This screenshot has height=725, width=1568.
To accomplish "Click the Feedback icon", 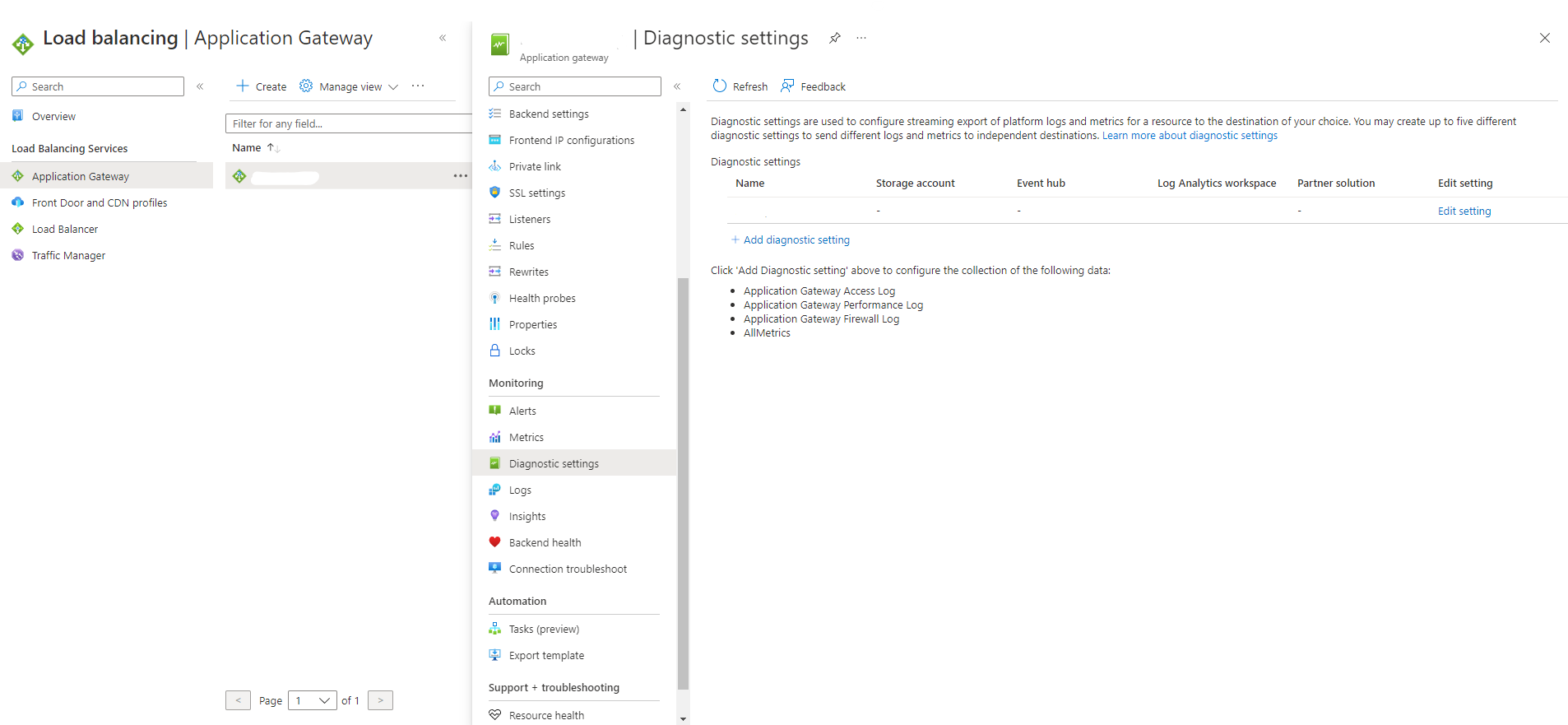I will coord(787,86).
